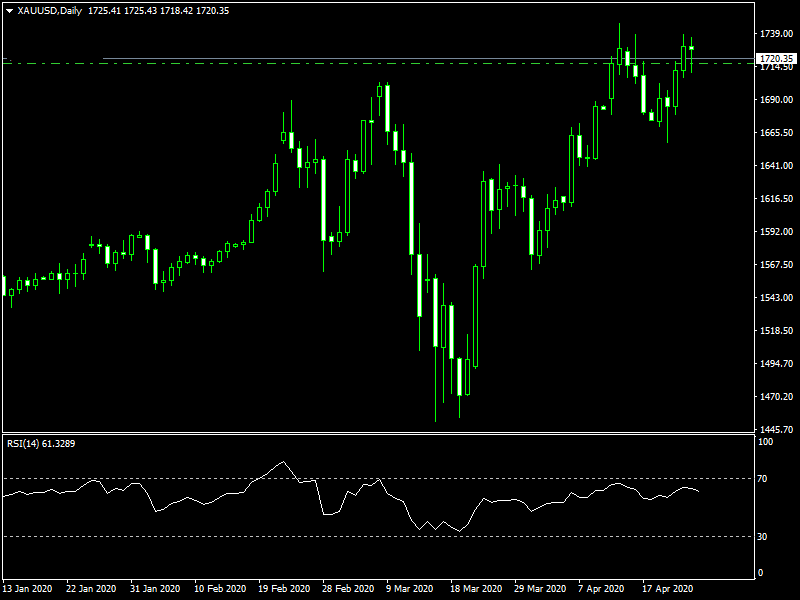Screen dimensions: 800x600
Task: Click the 22 Jan 2020 date label
Action: tap(91, 589)
